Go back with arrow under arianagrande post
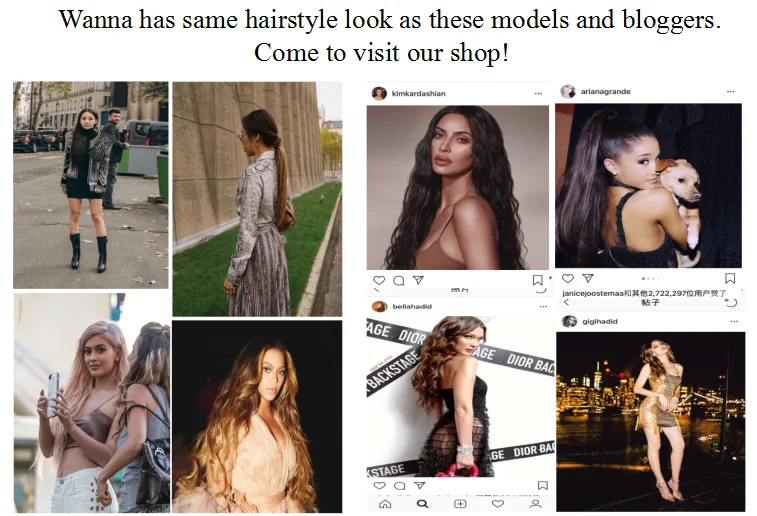This screenshot has width=757, height=516. coord(566,302)
